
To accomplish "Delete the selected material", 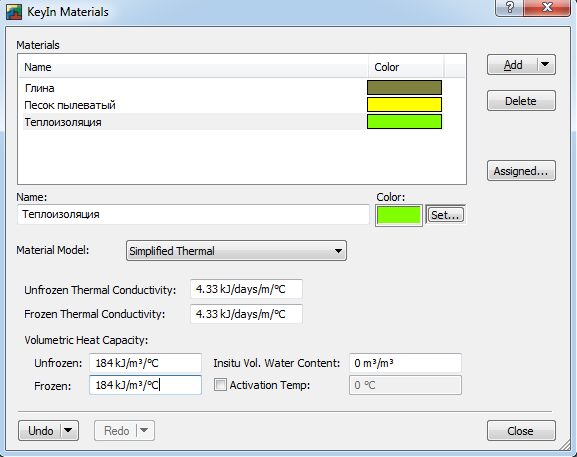I will (x=521, y=101).
